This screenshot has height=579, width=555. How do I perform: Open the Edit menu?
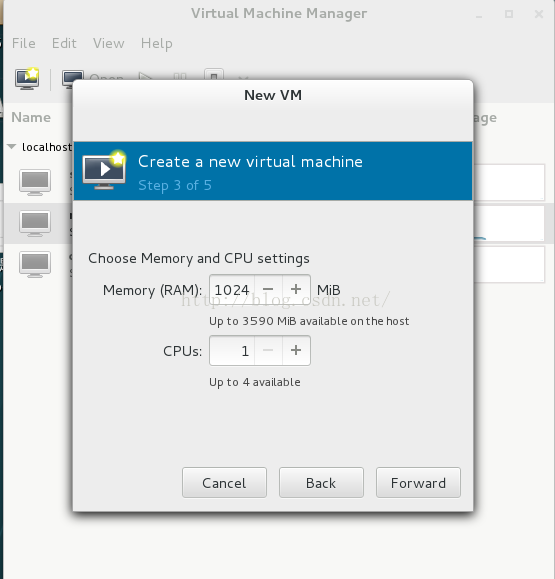pos(64,43)
